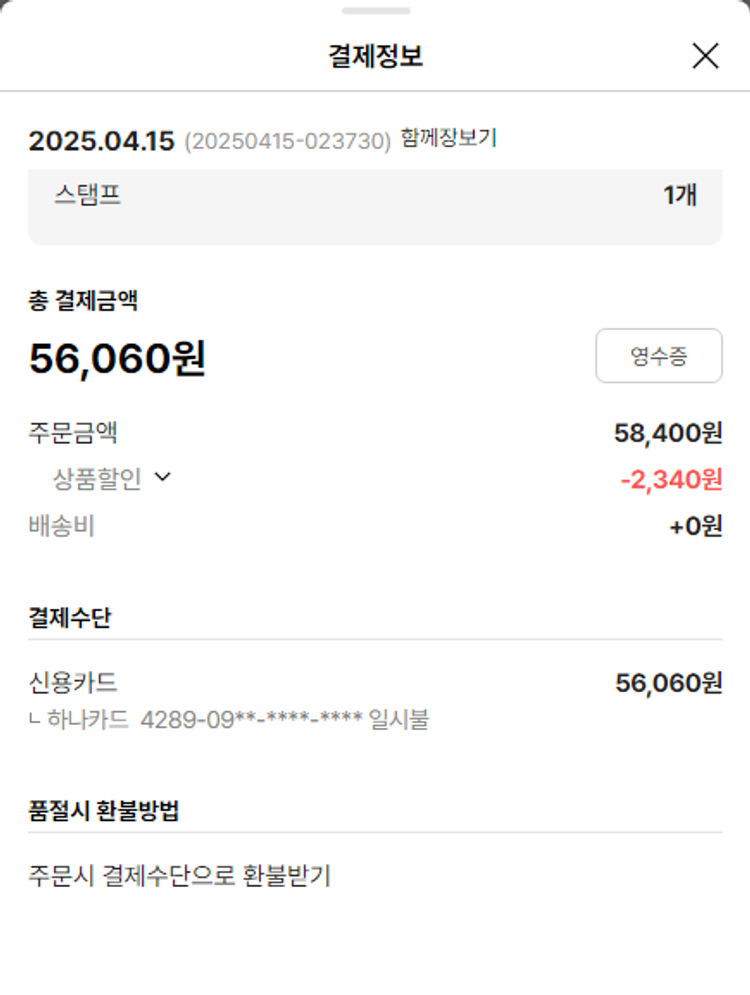Click the 배송비 shipping fee label
The width and height of the screenshot is (750, 995).
(61, 526)
